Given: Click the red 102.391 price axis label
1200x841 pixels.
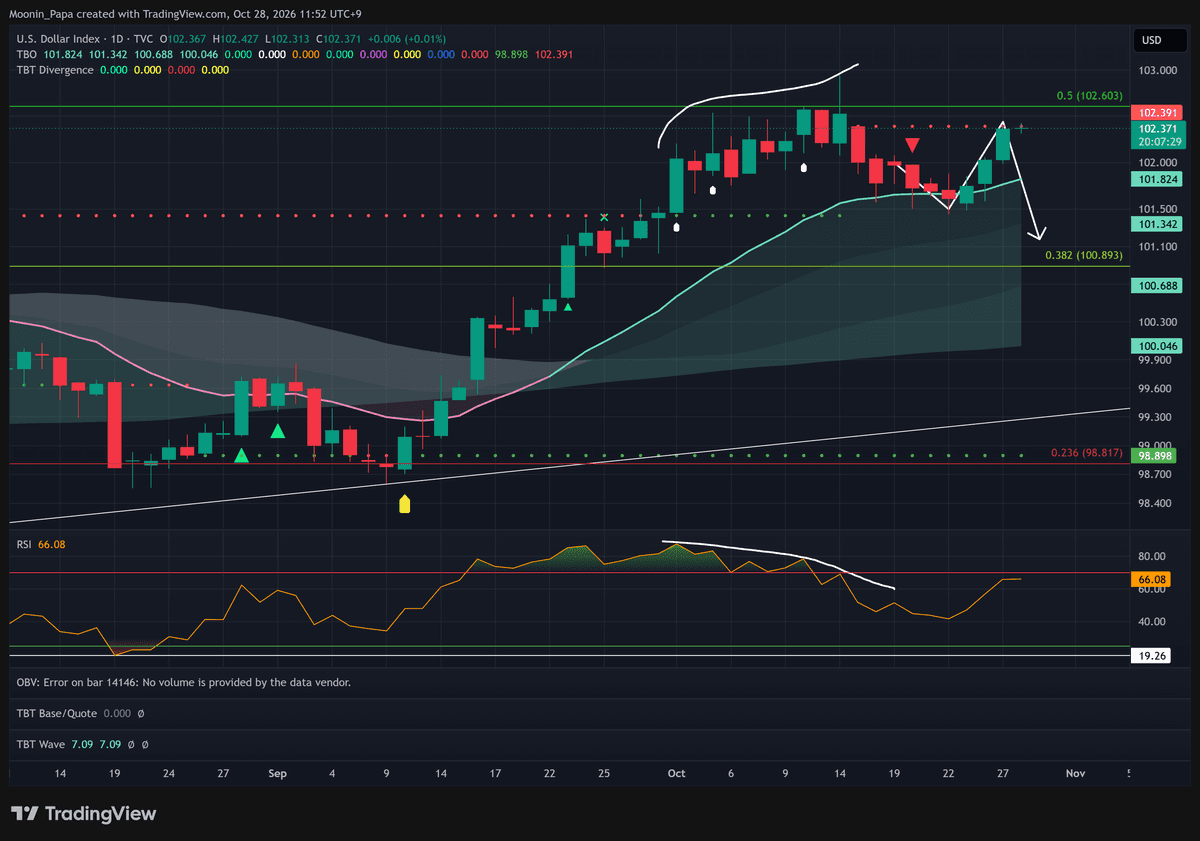Looking at the screenshot, I should tap(1158, 113).
